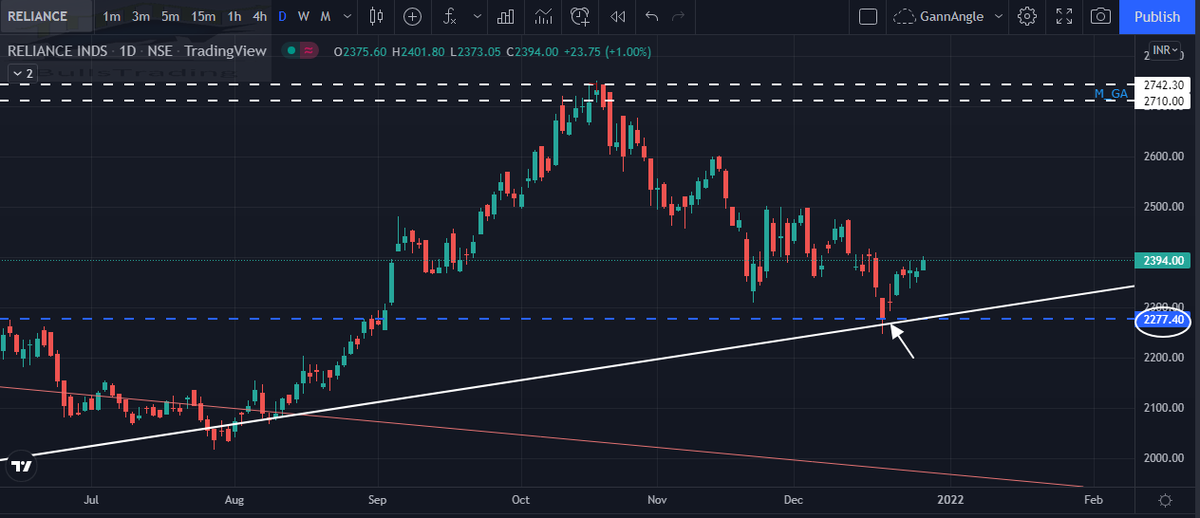1200x518 pixels.
Task: Open the layout setup square icon
Action: 868,17
